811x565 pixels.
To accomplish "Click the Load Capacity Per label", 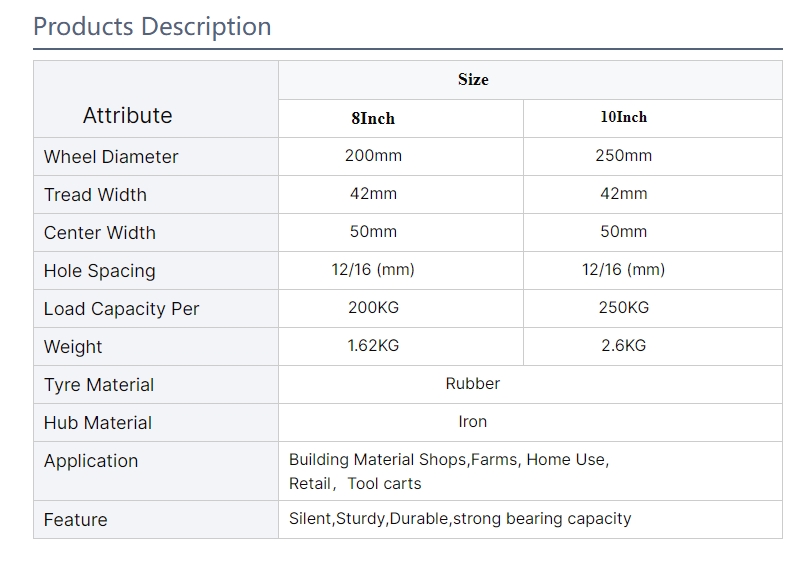I will [x=121, y=309].
